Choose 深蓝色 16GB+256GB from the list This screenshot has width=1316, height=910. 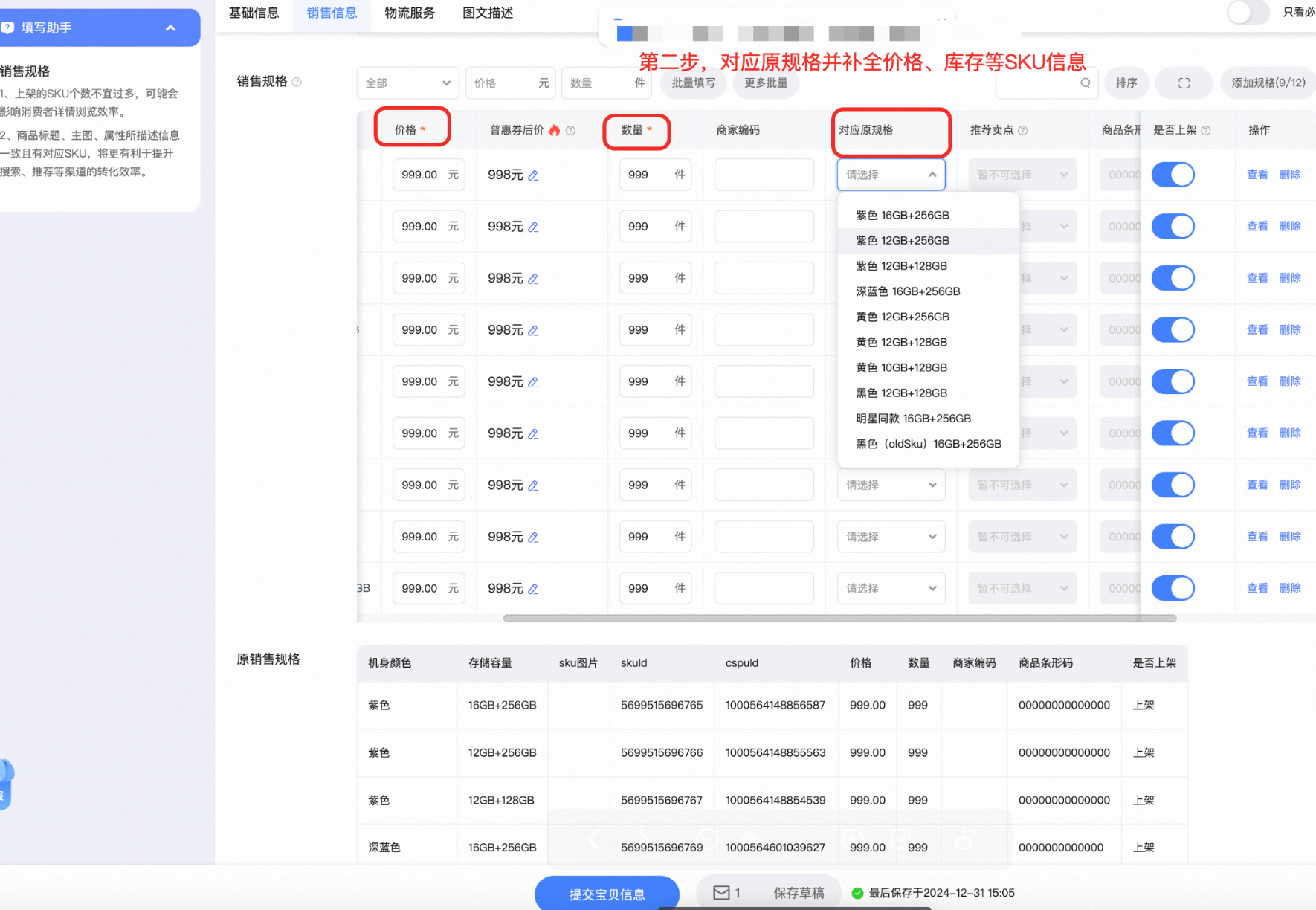pyautogui.click(x=928, y=291)
